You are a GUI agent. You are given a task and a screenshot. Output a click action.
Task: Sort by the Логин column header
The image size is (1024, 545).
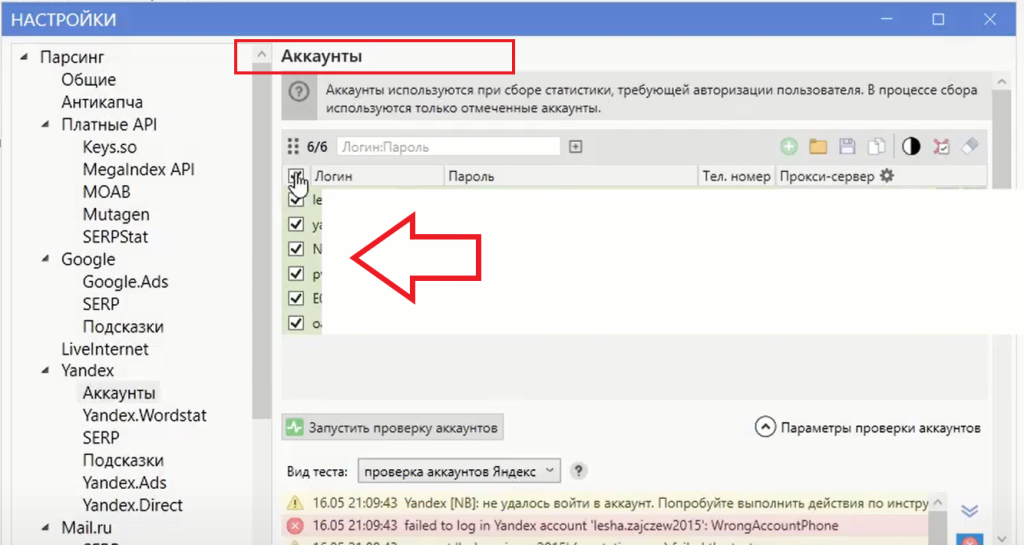point(377,176)
